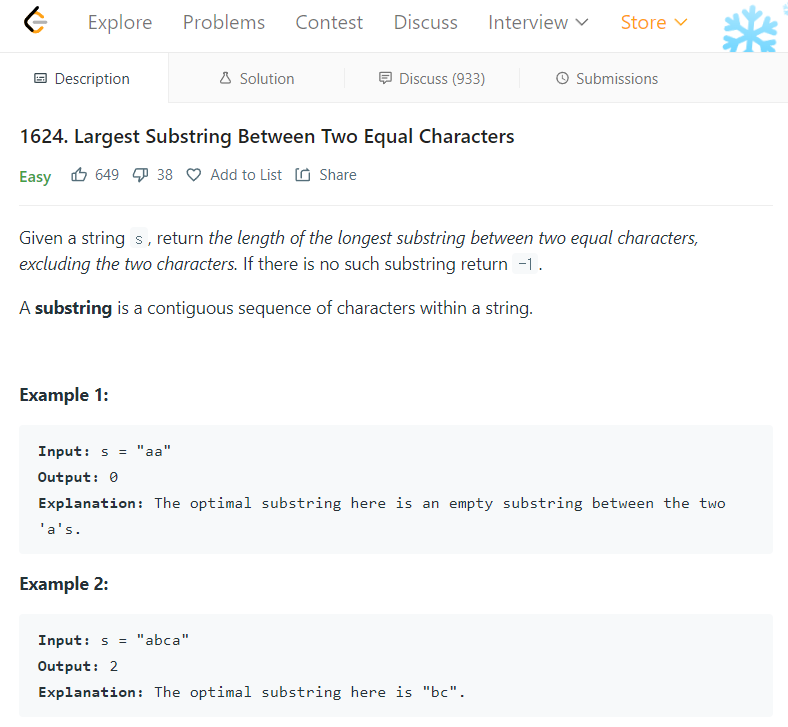788x727 pixels.
Task: Click the flask icon beside Solution
Action: click(226, 78)
